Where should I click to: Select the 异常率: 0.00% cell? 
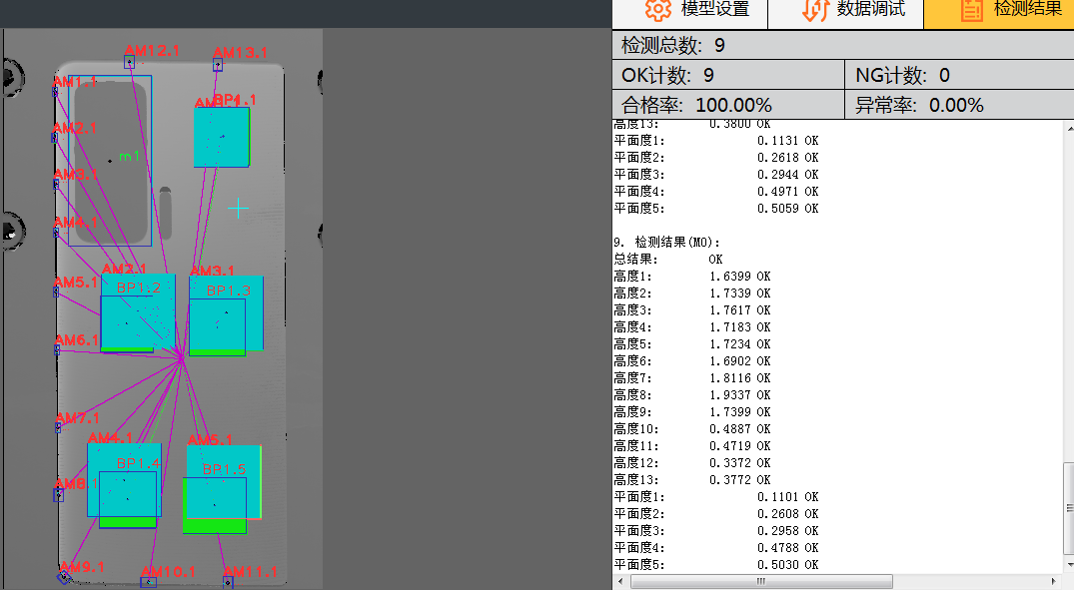click(x=960, y=105)
